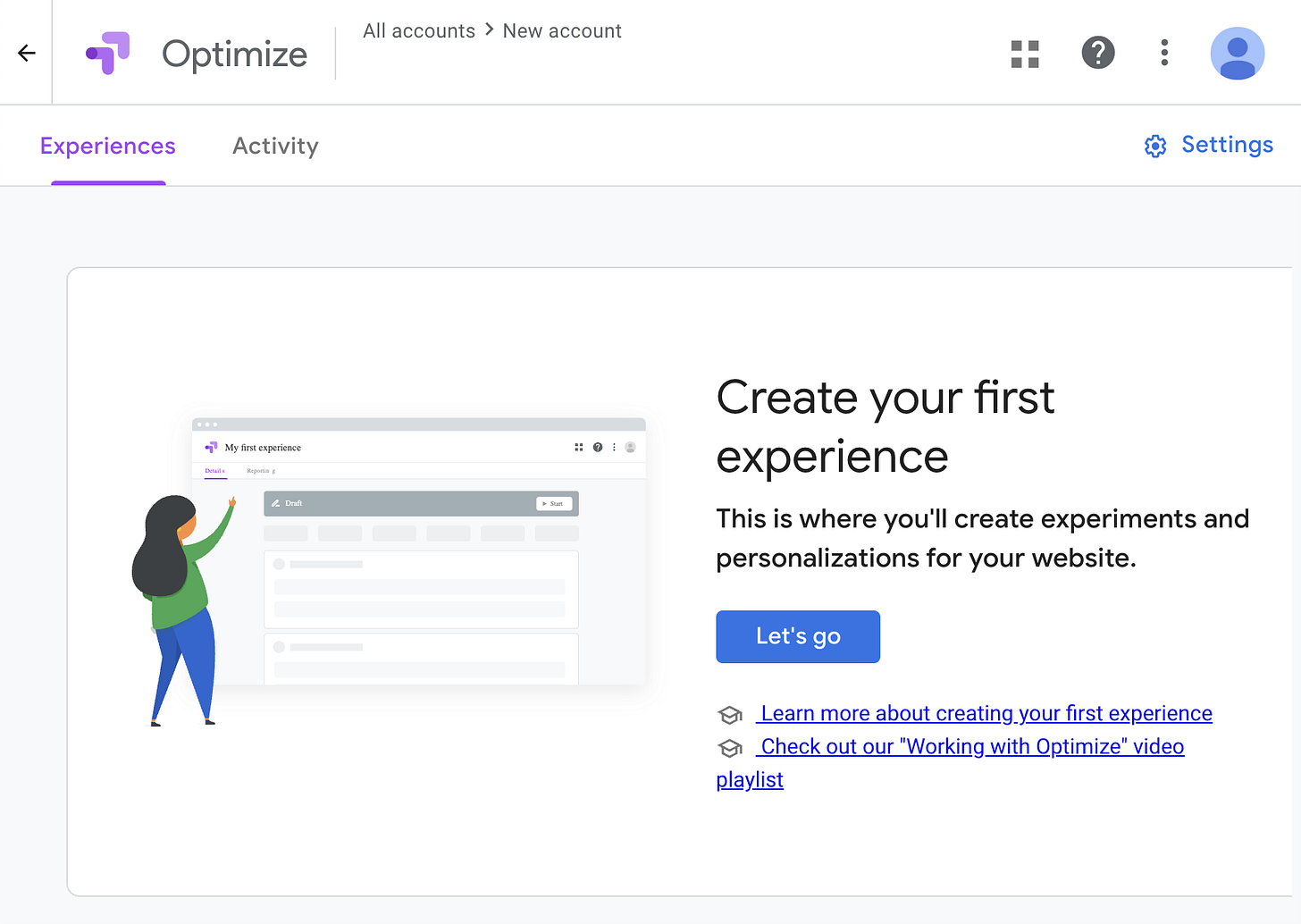The height and width of the screenshot is (924, 1301).
Task: Open the user account avatar
Action: (x=1238, y=54)
